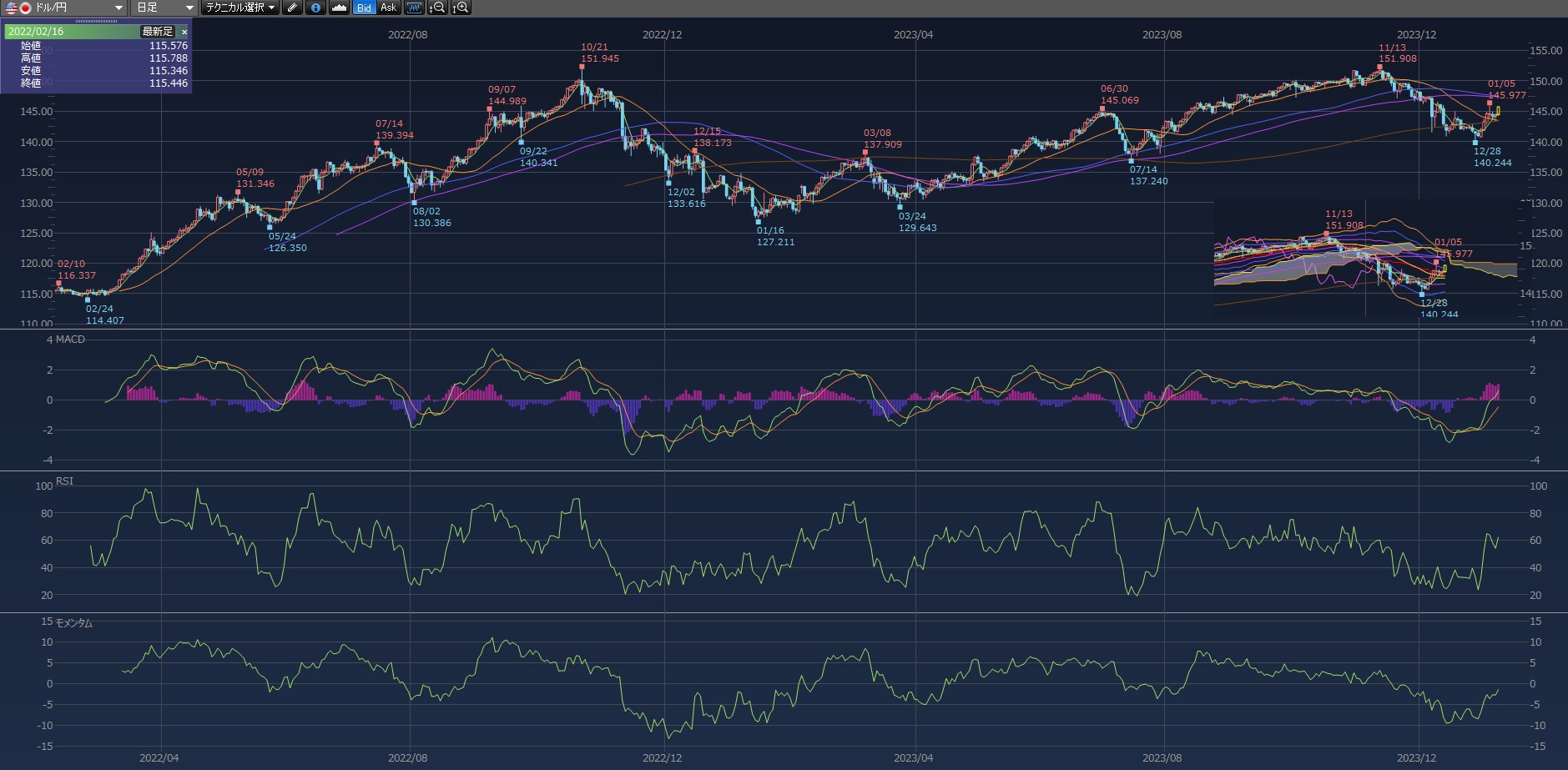Zoom in the chart vertically
The height and width of the screenshot is (770, 1568).
461,8
